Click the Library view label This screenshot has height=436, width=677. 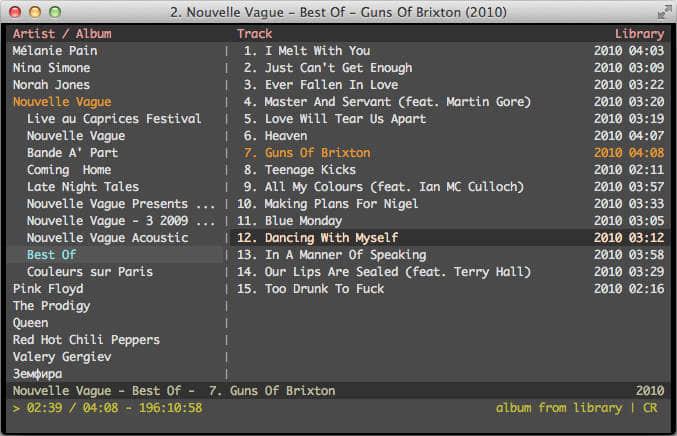[639, 34]
